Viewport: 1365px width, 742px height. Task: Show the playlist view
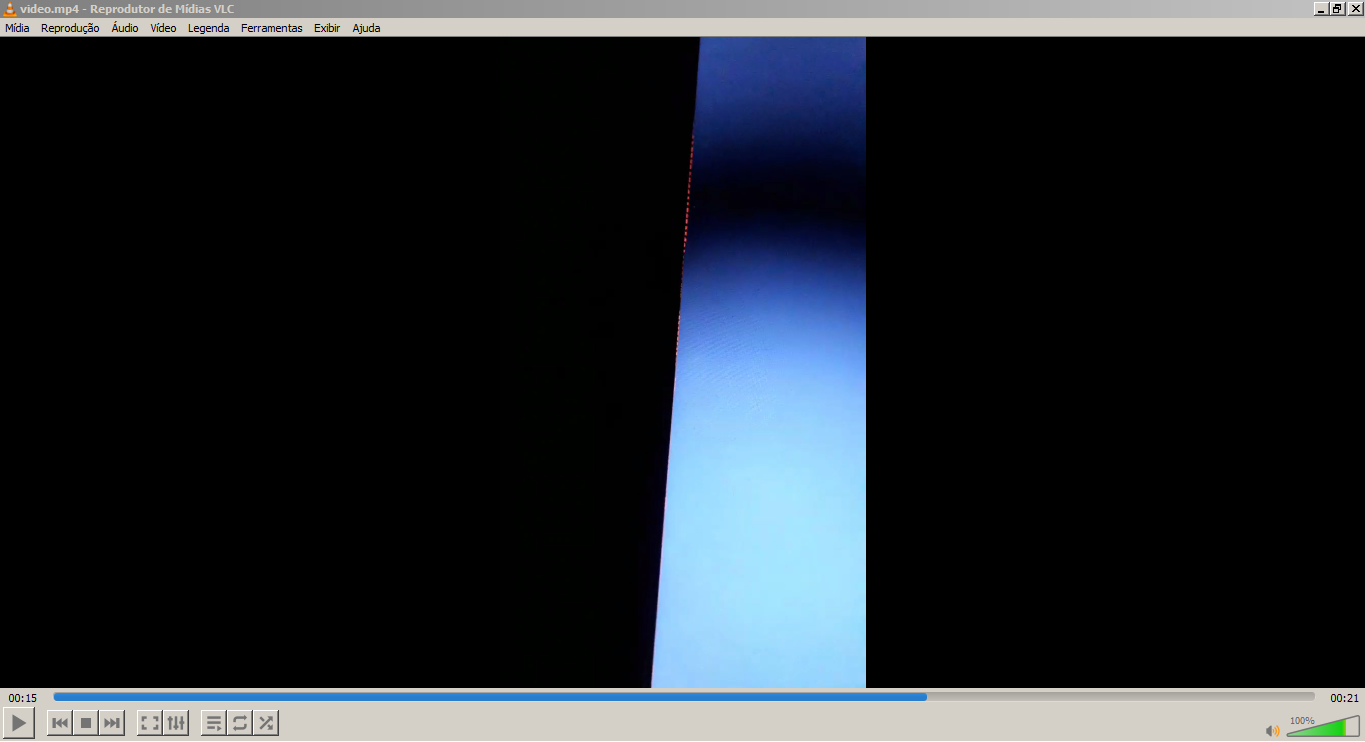click(x=214, y=723)
